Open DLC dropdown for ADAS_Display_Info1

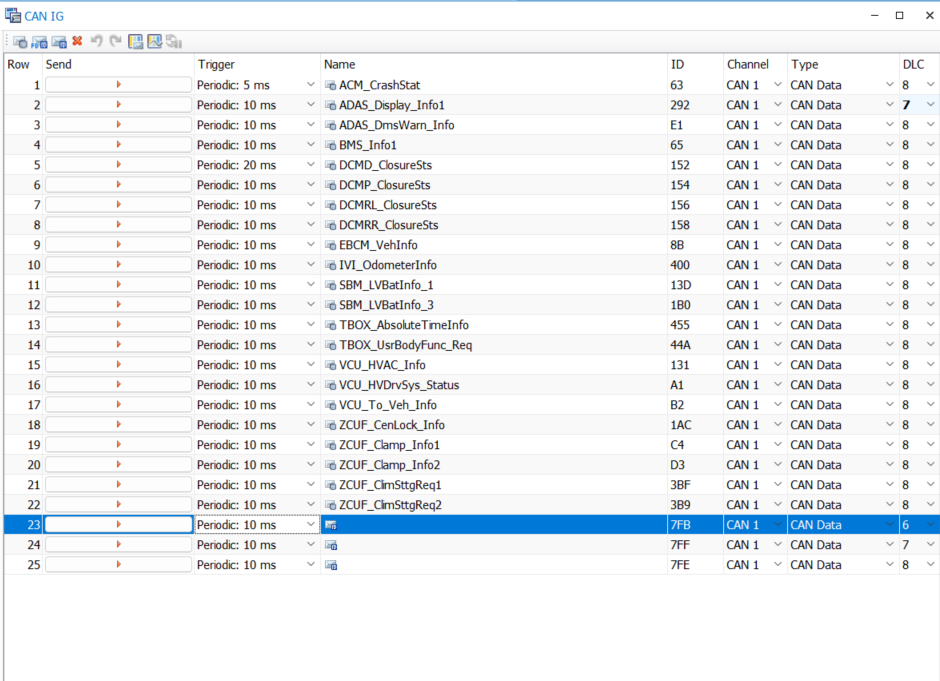930,104
